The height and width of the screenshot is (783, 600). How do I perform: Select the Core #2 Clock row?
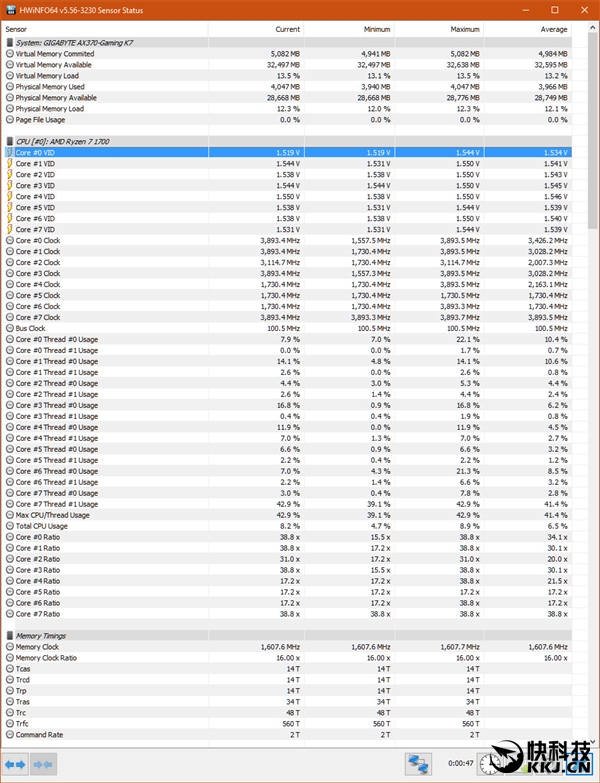pos(287,262)
